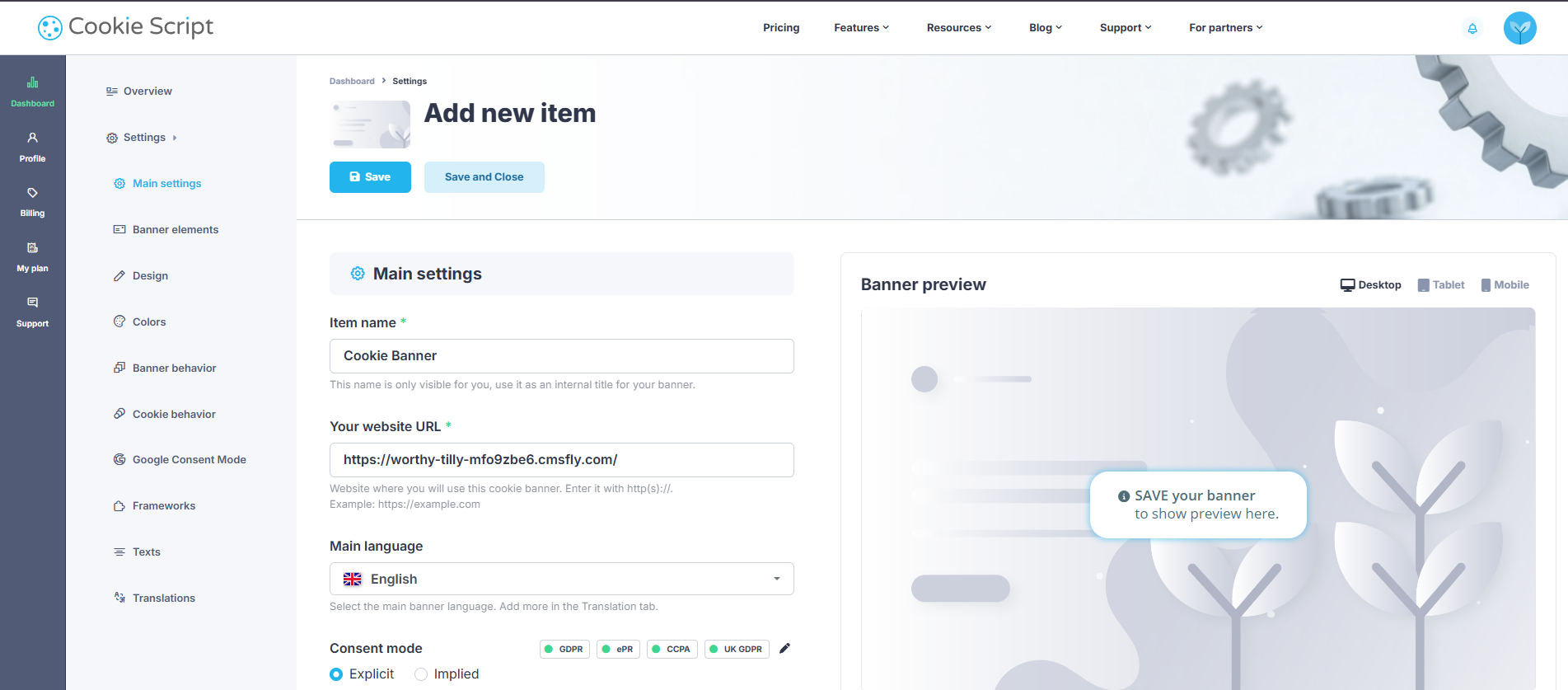Click the Mobile preview icon

[x=1486, y=285]
